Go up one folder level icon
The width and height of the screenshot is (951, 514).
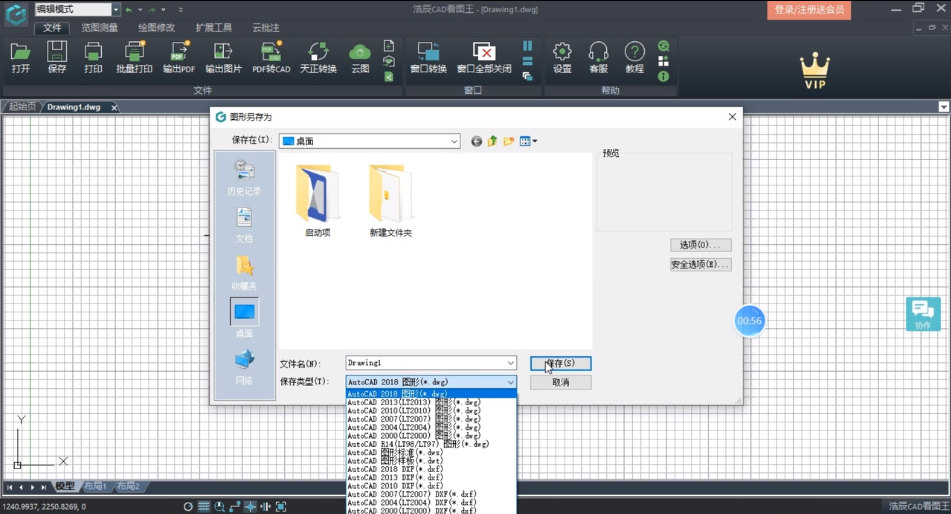click(x=492, y=141)
